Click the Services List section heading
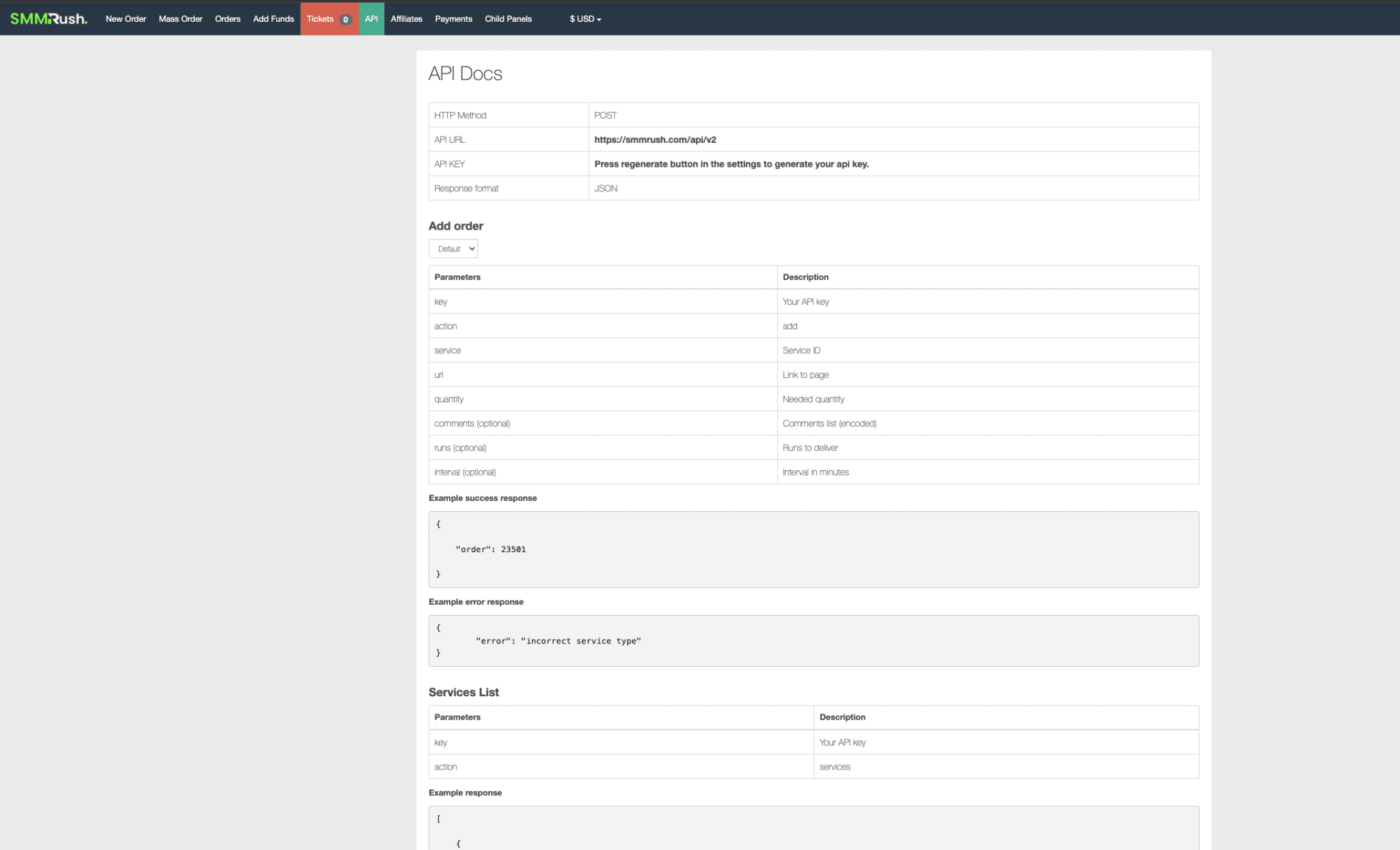Screen dimensions: 1400x850 click(463, 692)
